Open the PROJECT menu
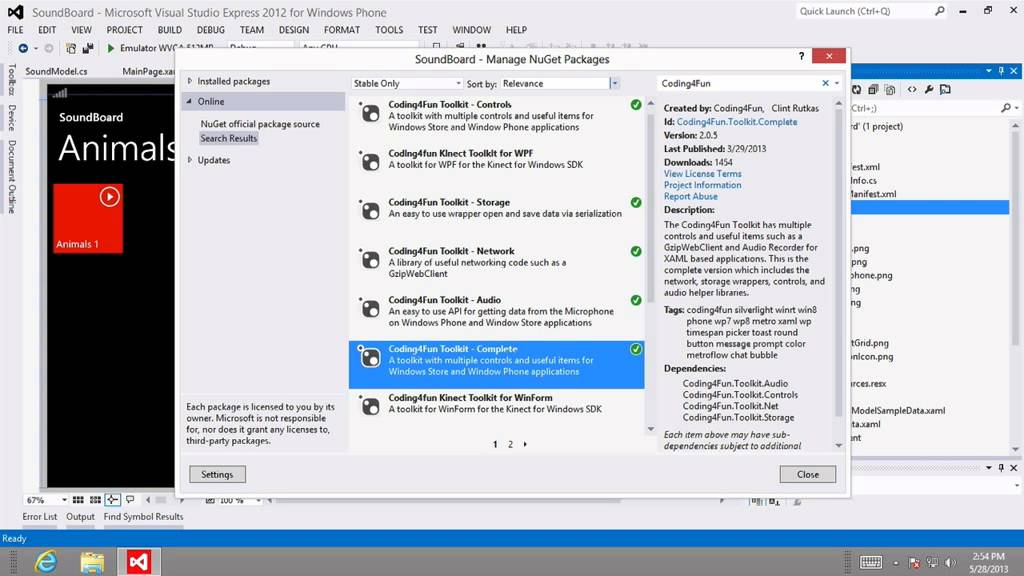The width and height of the screenshot is (1024, 576). pos(124,30)
